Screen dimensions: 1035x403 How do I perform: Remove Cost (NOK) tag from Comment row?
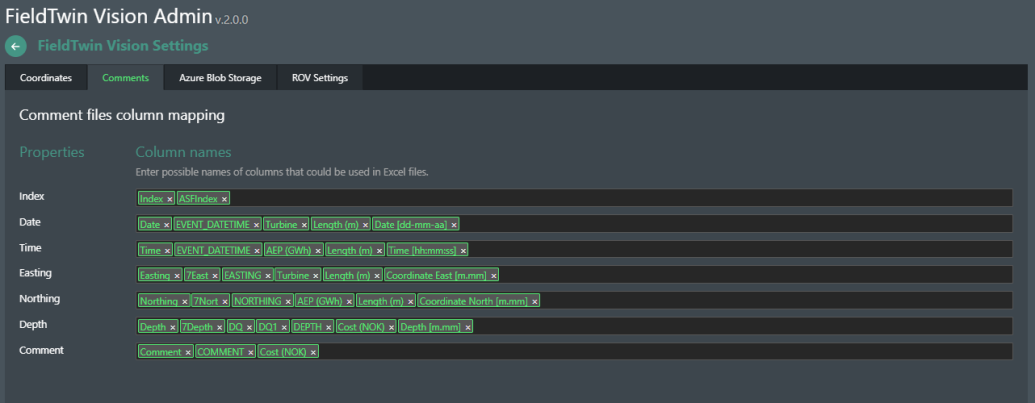coord(313,352)
